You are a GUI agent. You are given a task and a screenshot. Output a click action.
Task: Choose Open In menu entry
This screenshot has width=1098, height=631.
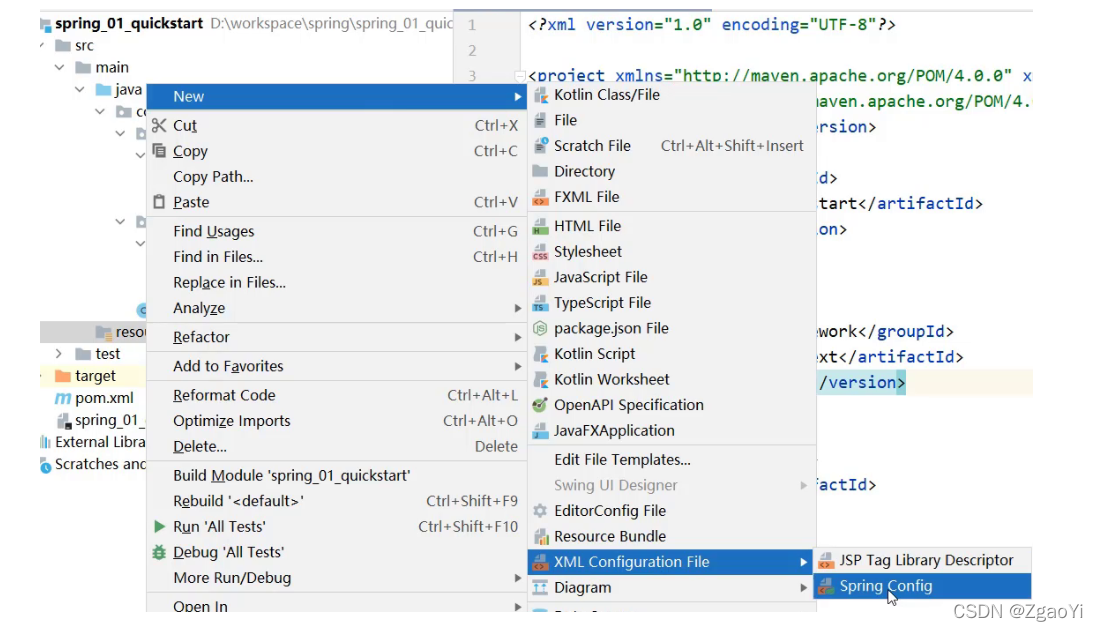(337, 605)
